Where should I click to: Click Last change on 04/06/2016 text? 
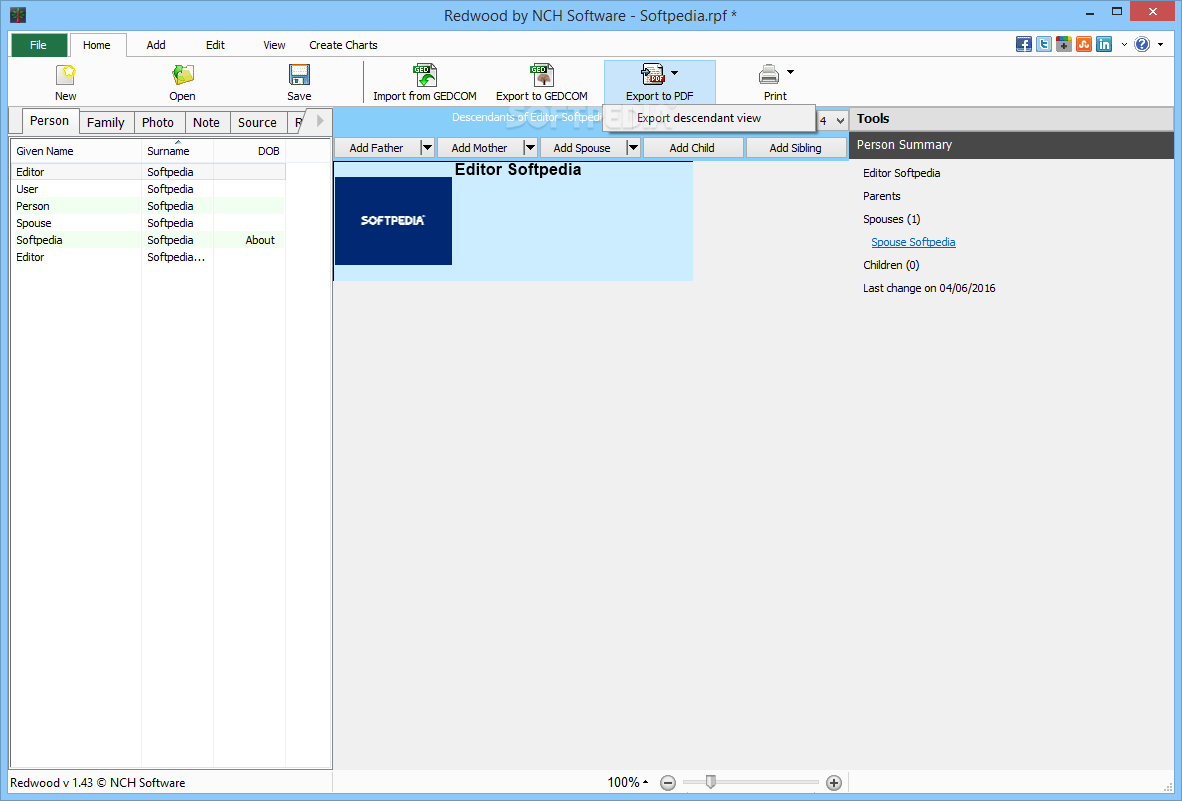[x=929, y=288]
